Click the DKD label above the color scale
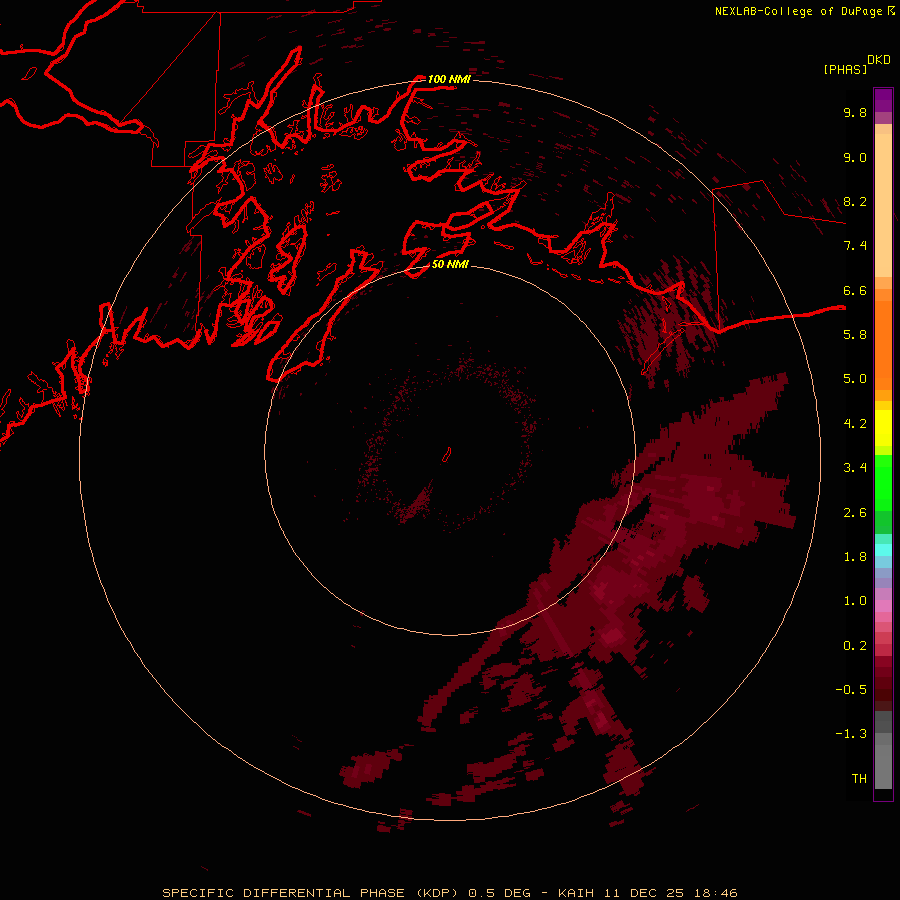The image size is (900, 900). click(x=878, y=60)
